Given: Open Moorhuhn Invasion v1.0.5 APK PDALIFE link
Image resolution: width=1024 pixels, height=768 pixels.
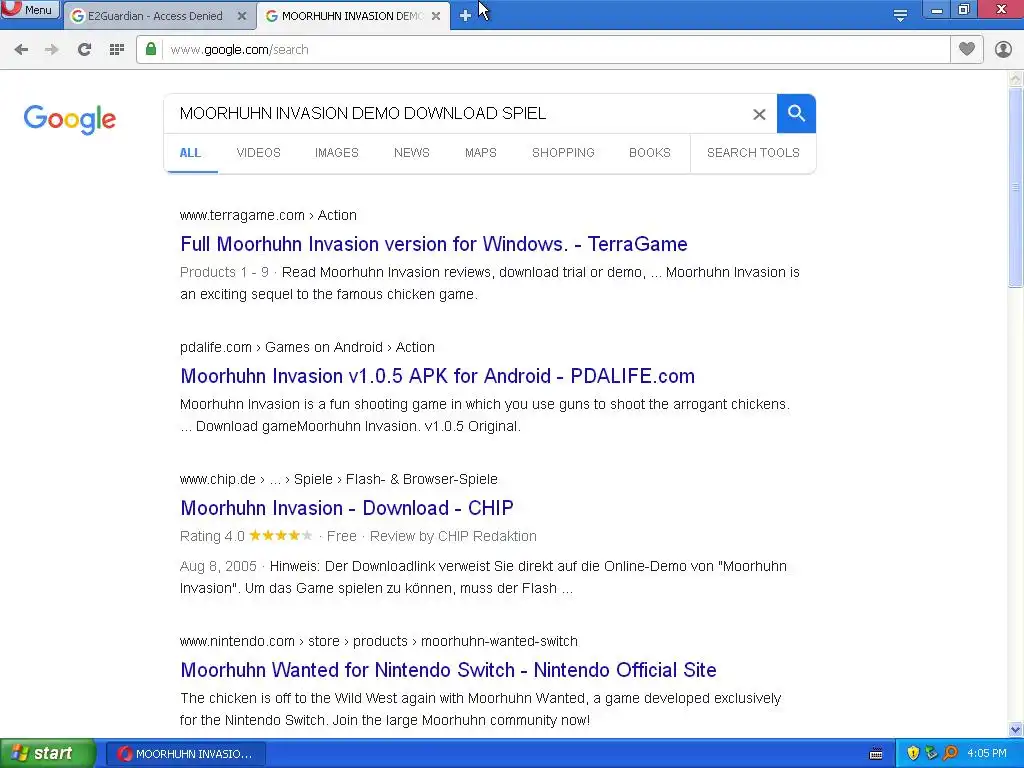Looking at the screenshot, I should pos(438,376).
